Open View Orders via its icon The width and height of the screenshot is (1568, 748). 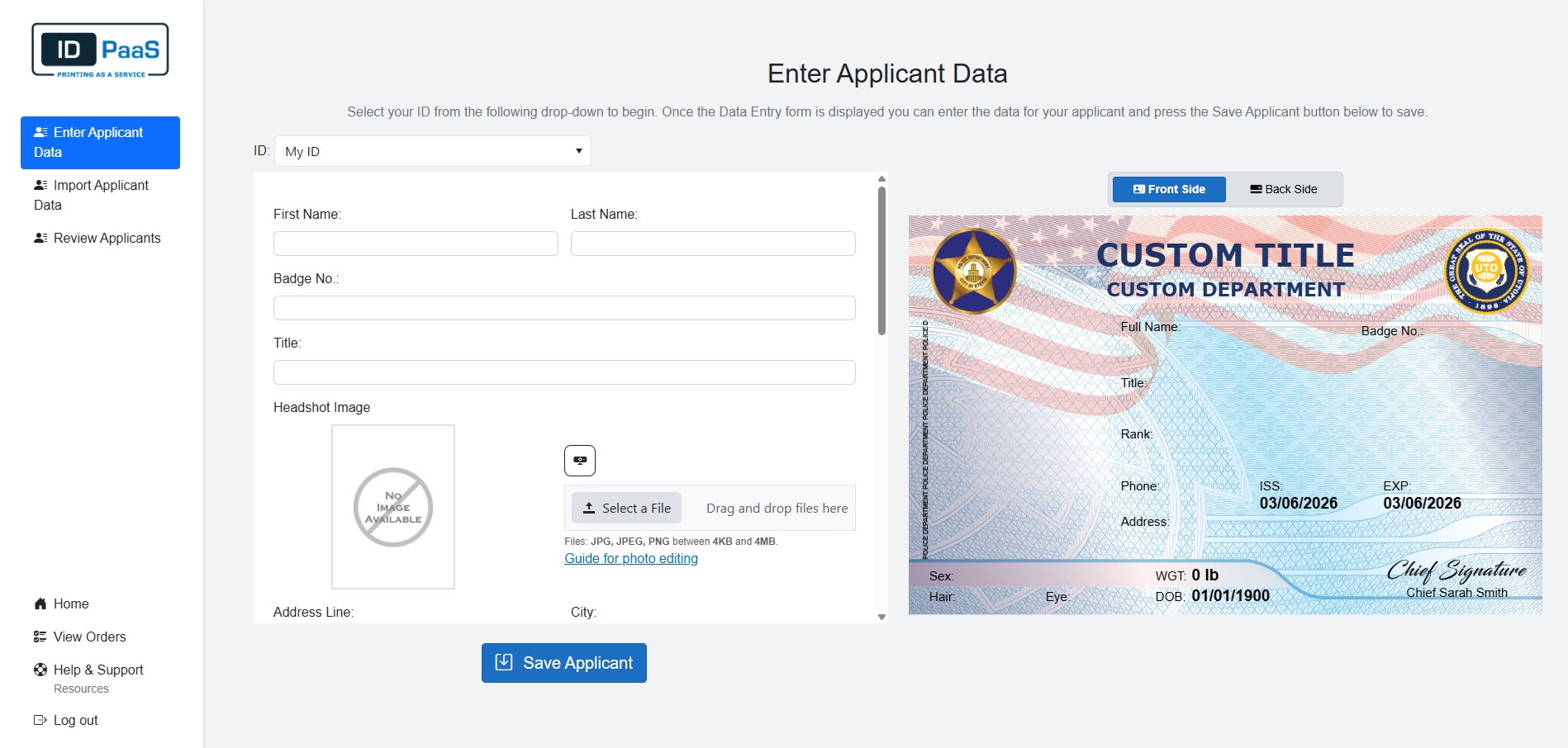point(39,636)
